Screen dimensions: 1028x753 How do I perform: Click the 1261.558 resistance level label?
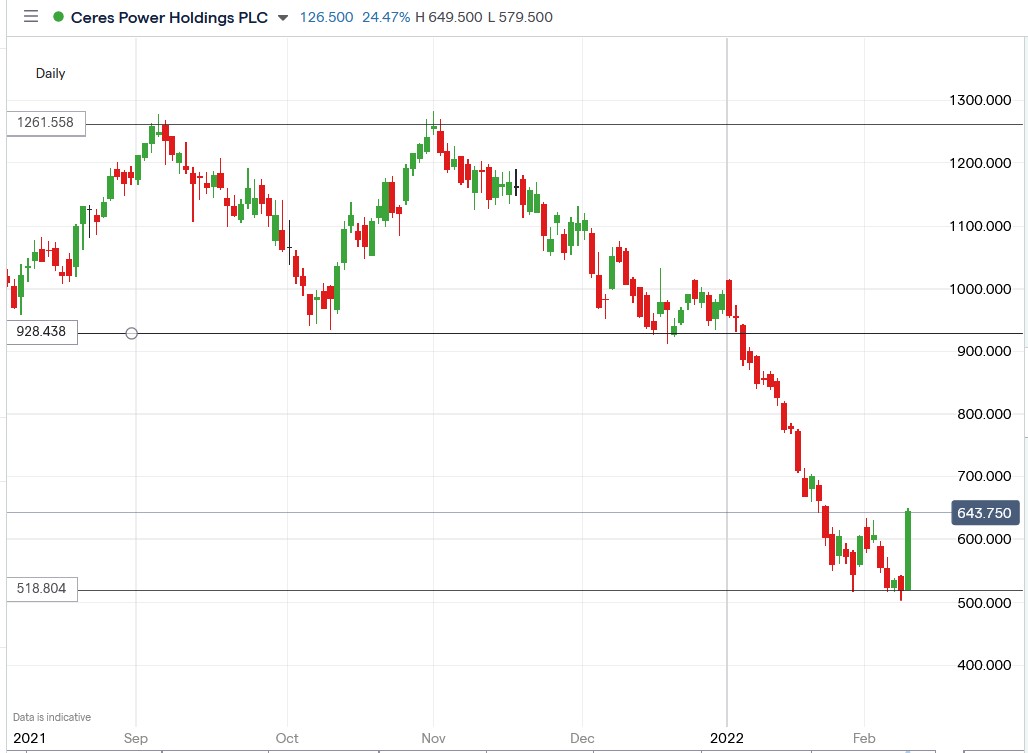(x=44, y=124)
